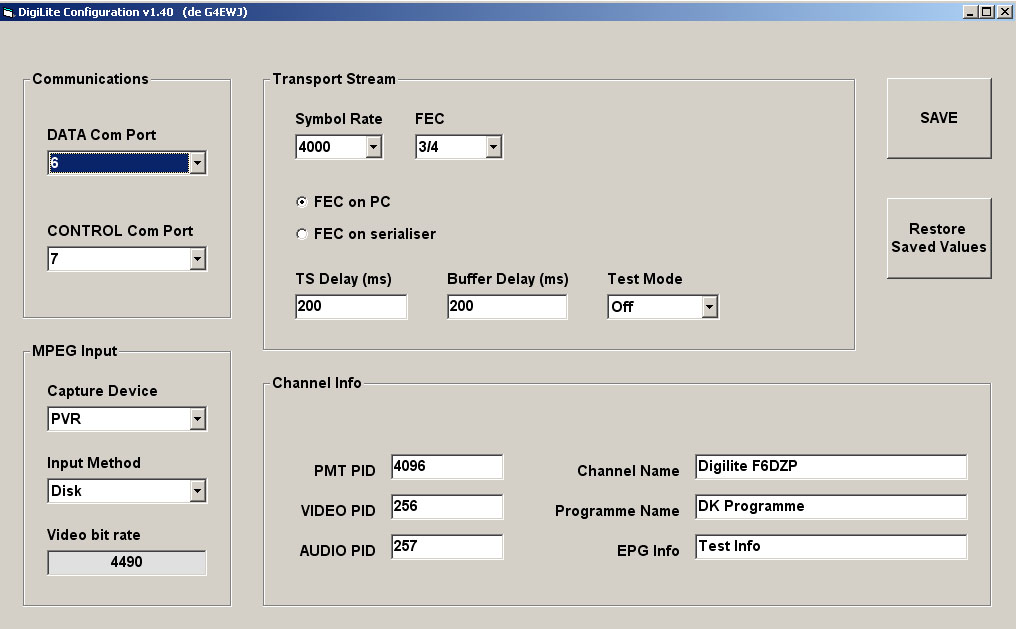Minimize the DigiLite Configuration window
The image size is (1016, 629).
[x=970, y=12]
